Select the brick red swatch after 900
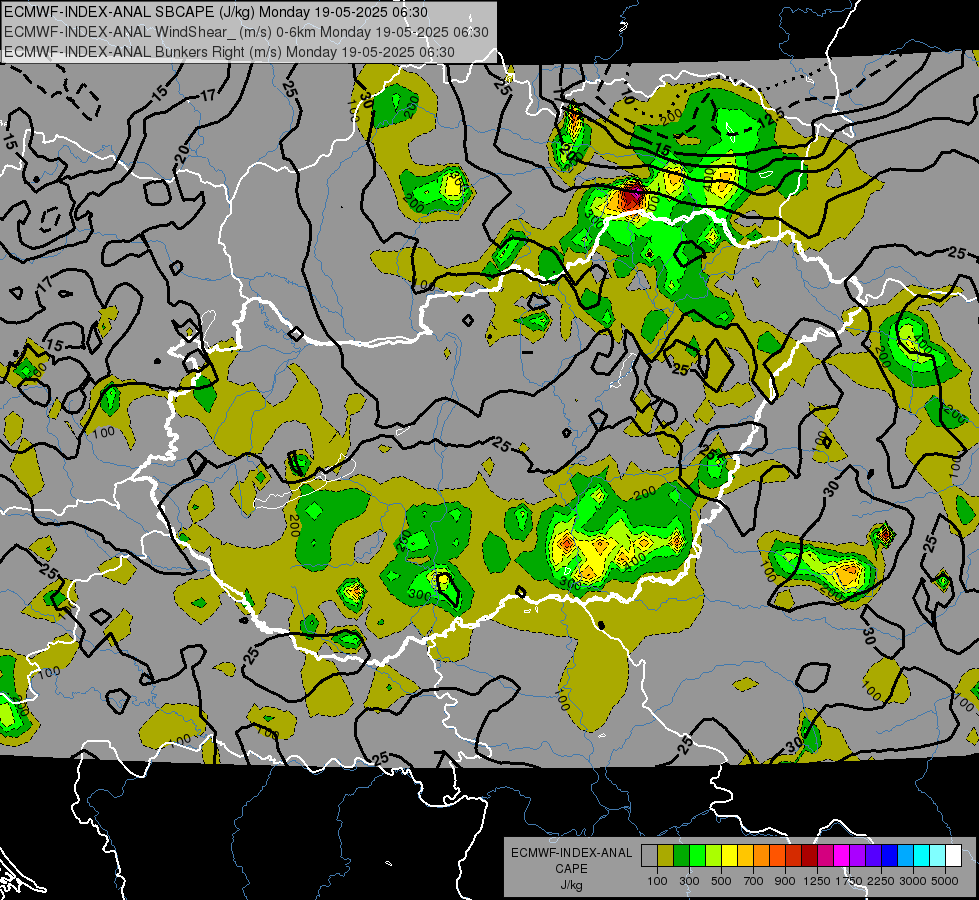This screenshot has width=979, height=900. [794, 855]
